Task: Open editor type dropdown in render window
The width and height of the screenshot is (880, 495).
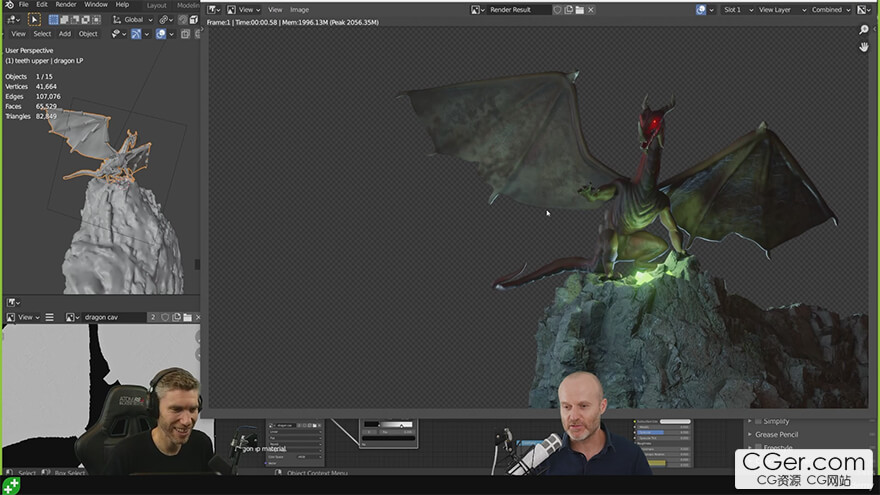Action: (214, 10)
